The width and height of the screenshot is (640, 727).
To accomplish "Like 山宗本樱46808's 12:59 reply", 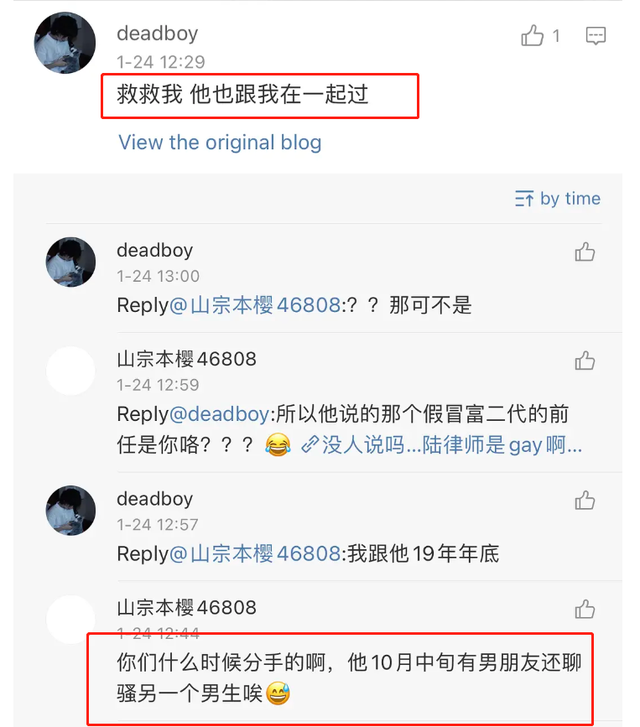I will click(584, 361).
